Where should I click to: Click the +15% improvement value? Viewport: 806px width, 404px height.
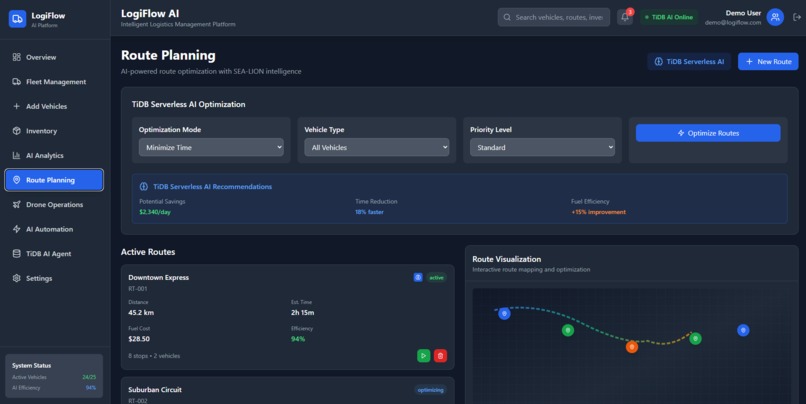(x=598, y=212)
